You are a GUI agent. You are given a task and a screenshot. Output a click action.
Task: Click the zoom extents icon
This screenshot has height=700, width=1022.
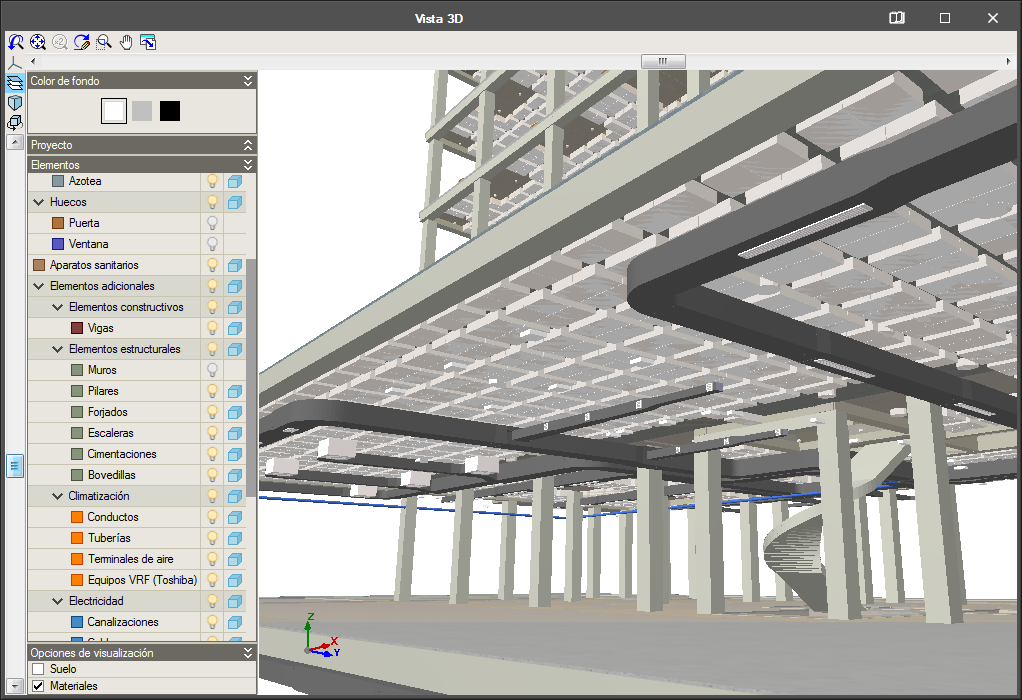[x=38, y=42]
